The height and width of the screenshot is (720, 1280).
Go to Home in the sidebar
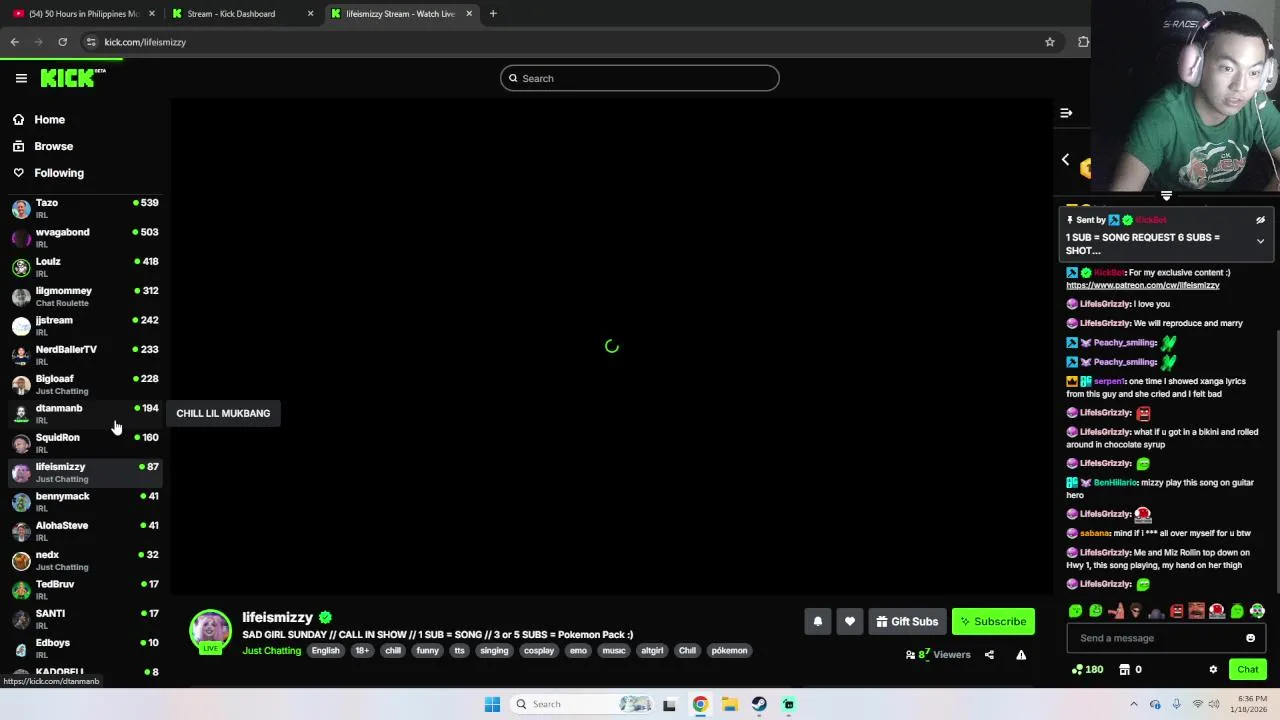tap(49, 119)
